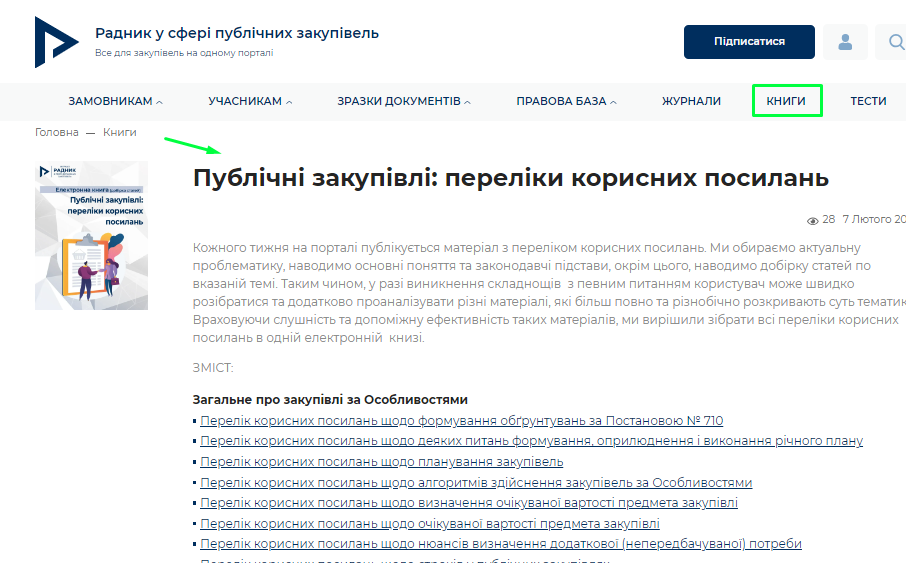This screenshot has width=906, height=563.
Task: Expand the ЗРАЗКИ ДОКУМЕНТІВ dropdown menu
Action: click(403, 101)
